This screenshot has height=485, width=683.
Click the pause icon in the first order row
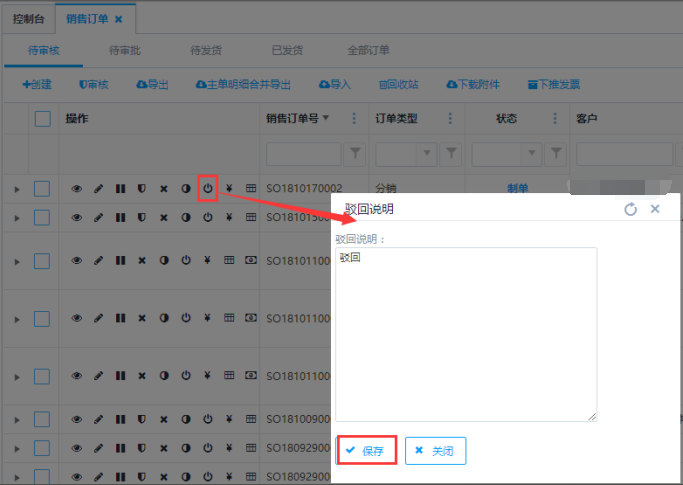pyautogui.click(x=120, y=188)
